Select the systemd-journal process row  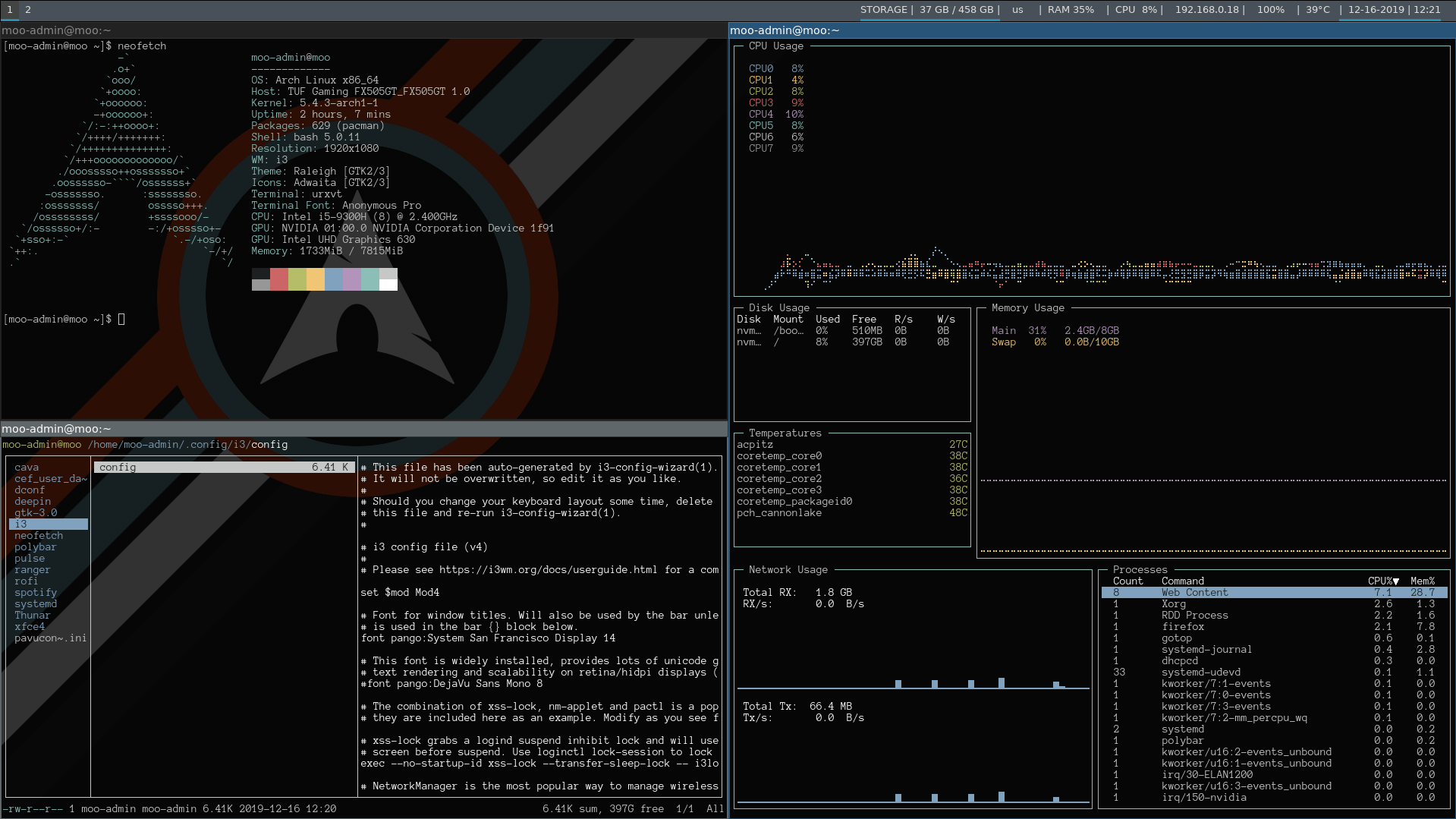tap(1275, 650)
